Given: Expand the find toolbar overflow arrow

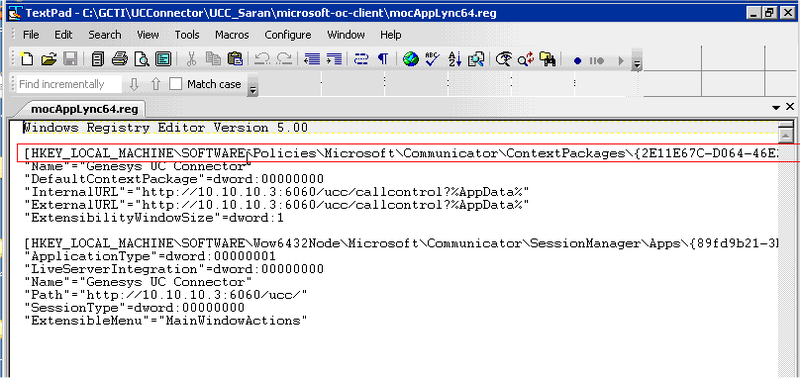Looking at the screenshot, I should 253,86.
